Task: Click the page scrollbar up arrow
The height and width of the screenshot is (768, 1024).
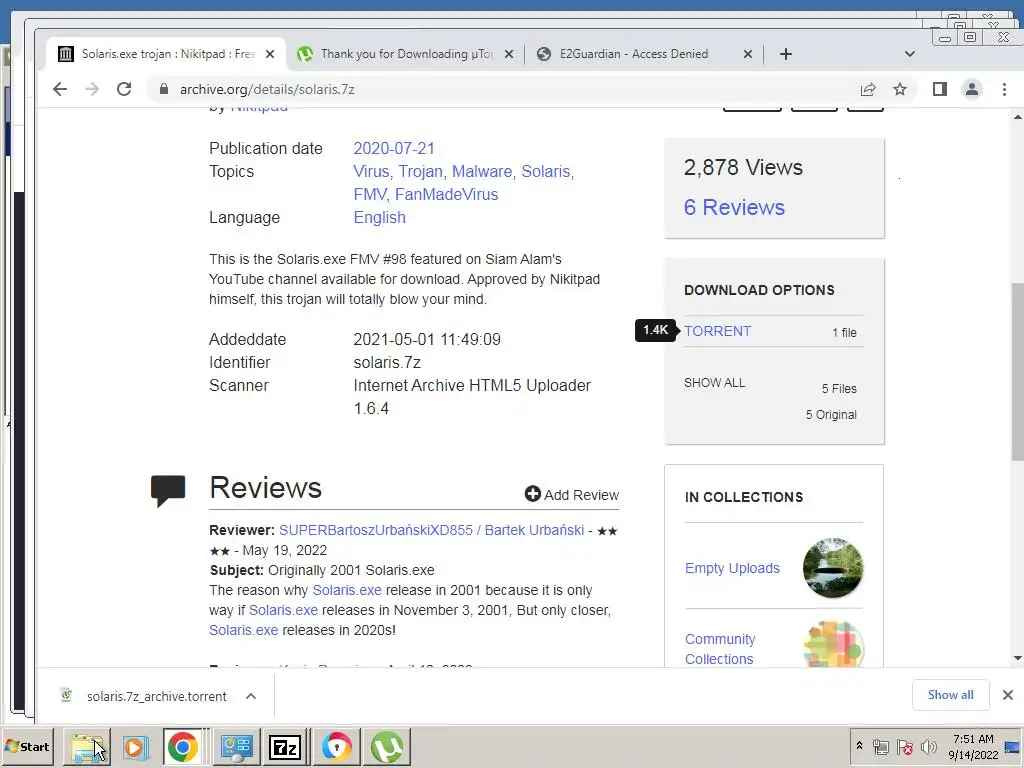Action: point(1017,117)
